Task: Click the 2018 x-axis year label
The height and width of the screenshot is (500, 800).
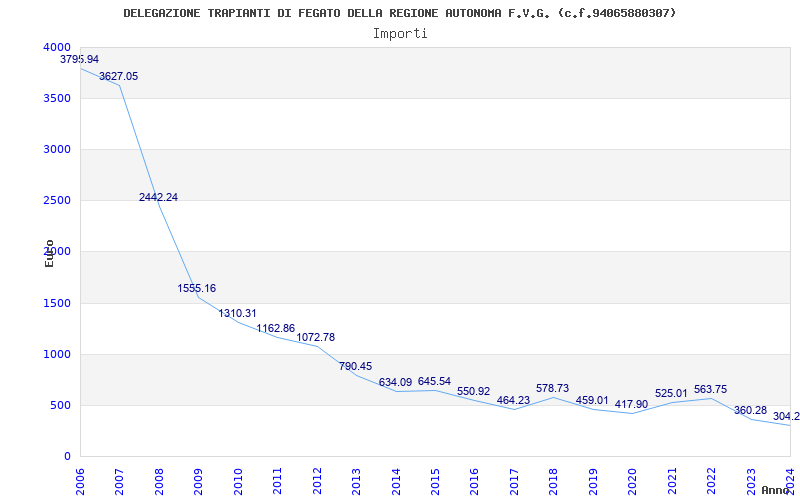Action: (x=553, y=481)
